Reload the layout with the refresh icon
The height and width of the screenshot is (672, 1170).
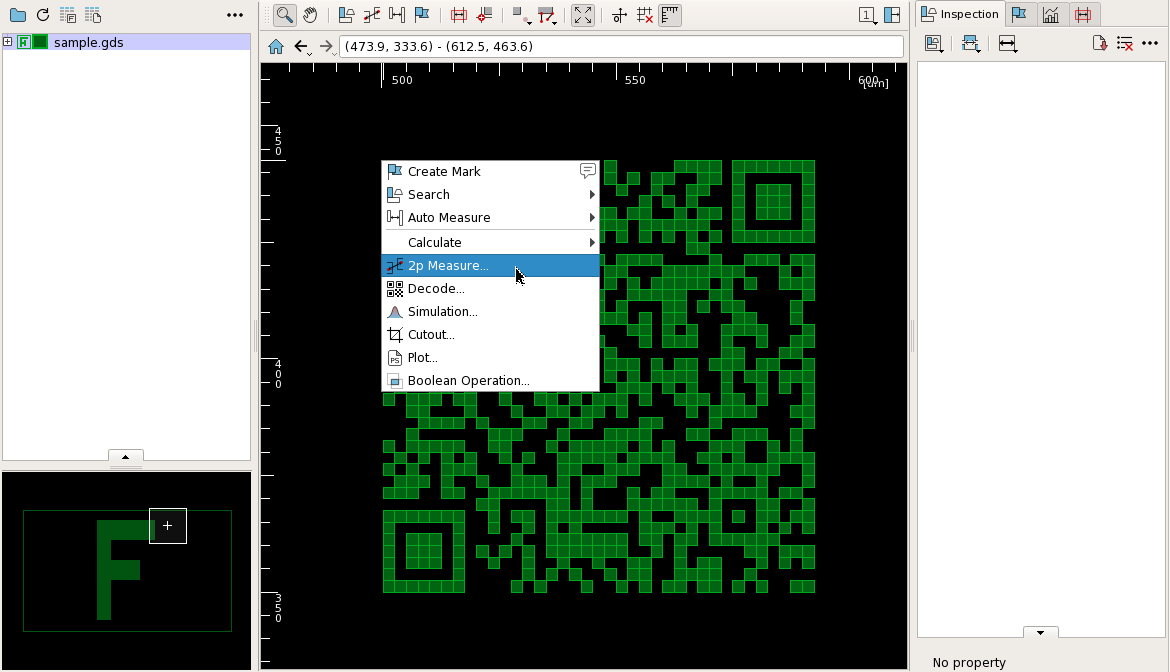point(43,15)
